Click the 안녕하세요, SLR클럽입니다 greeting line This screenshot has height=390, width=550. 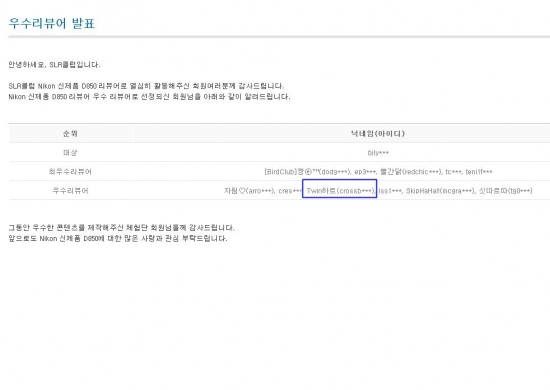(54, 65)
